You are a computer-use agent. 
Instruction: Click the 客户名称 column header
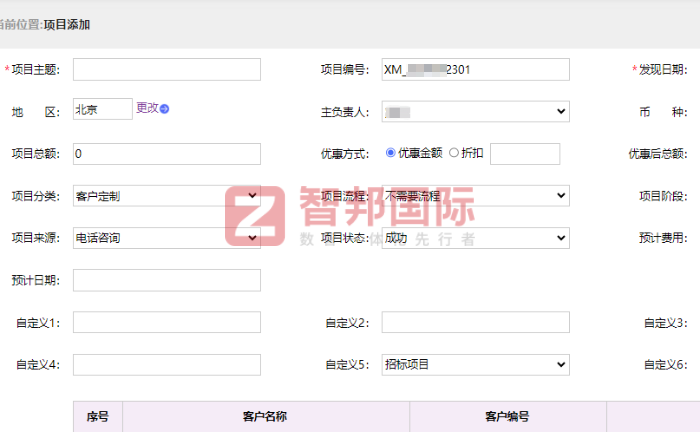point(264,417)
